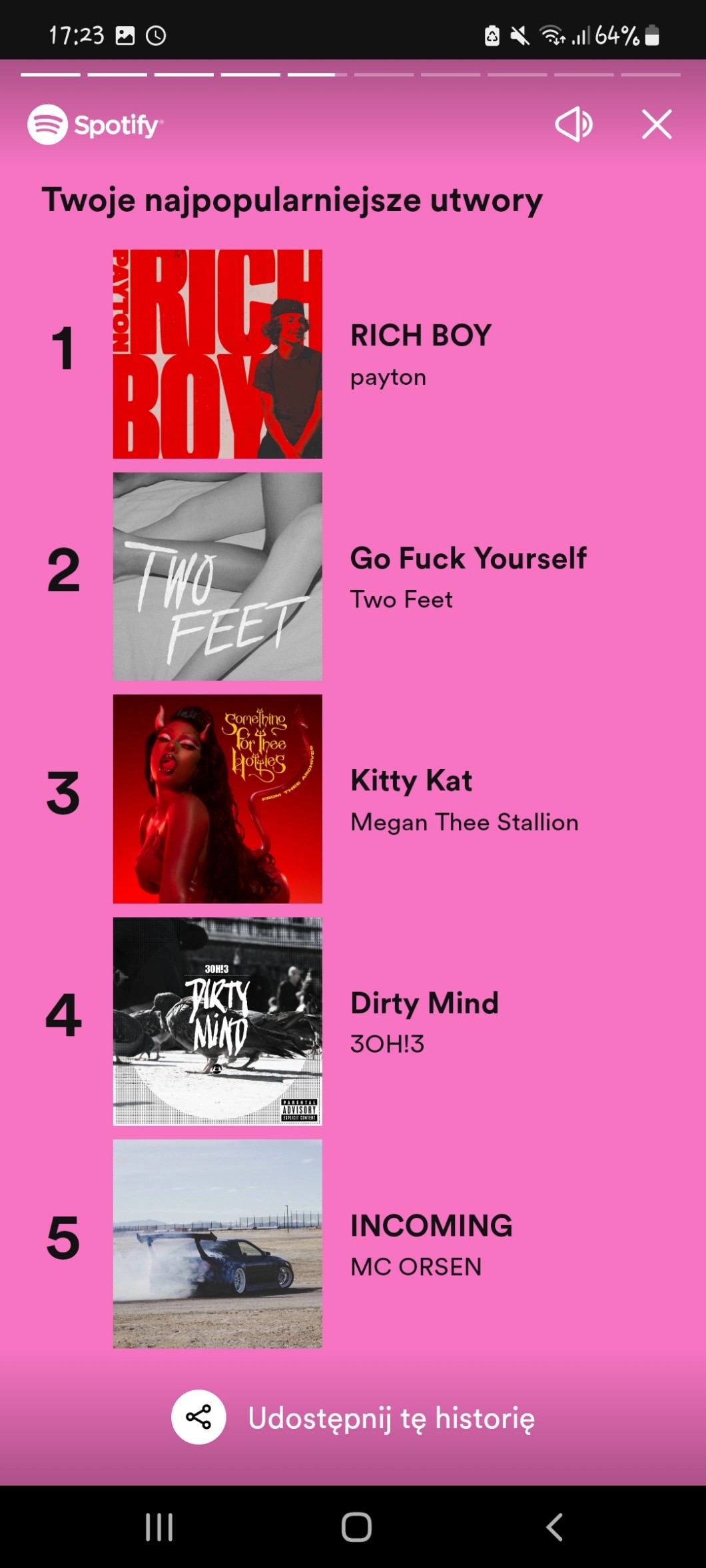Open recent apps navigation button

[159, 1527]
